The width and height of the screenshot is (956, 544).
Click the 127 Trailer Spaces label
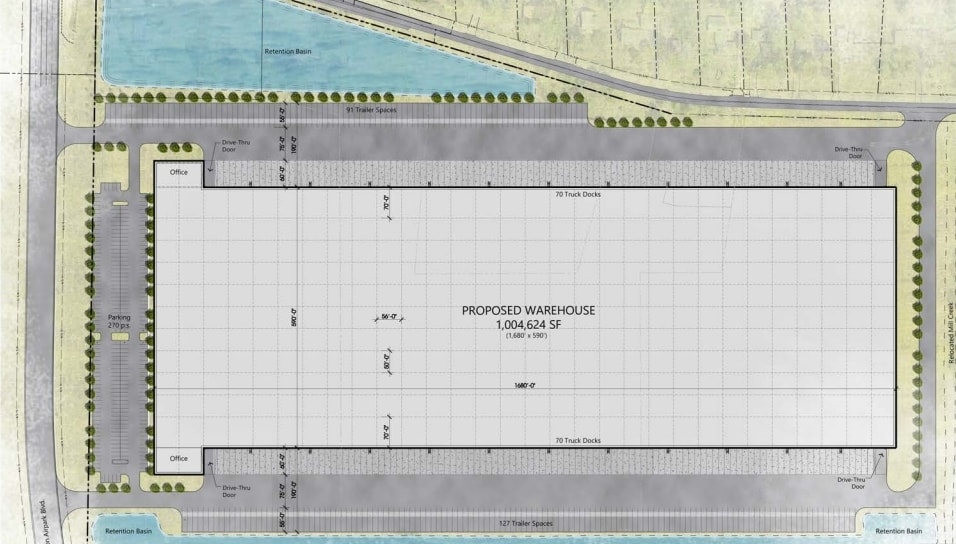coord(525,523)
